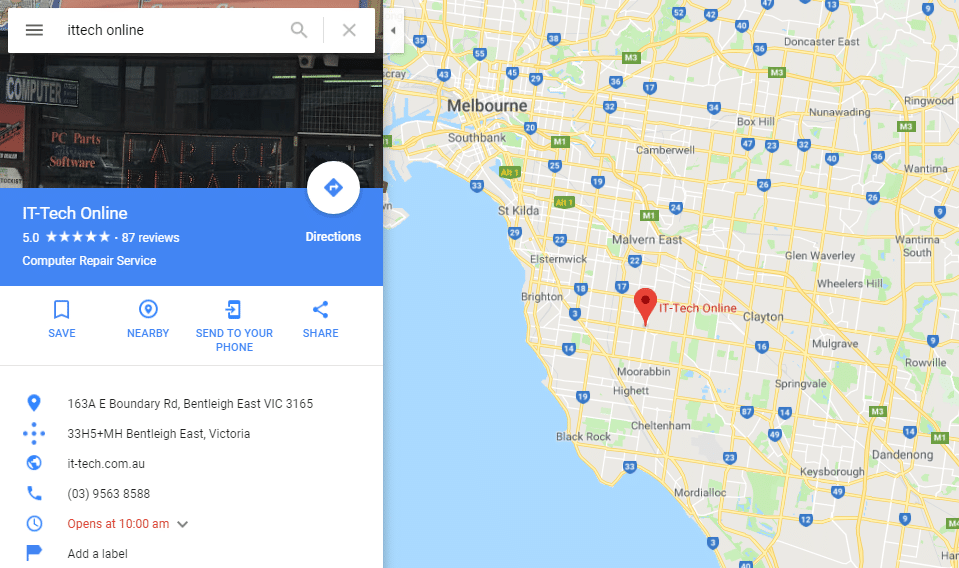Click the plus code 33H5+MH entry
Image resolution: width=959 pixels, height=568 pixels.
(x=158, y=433)
